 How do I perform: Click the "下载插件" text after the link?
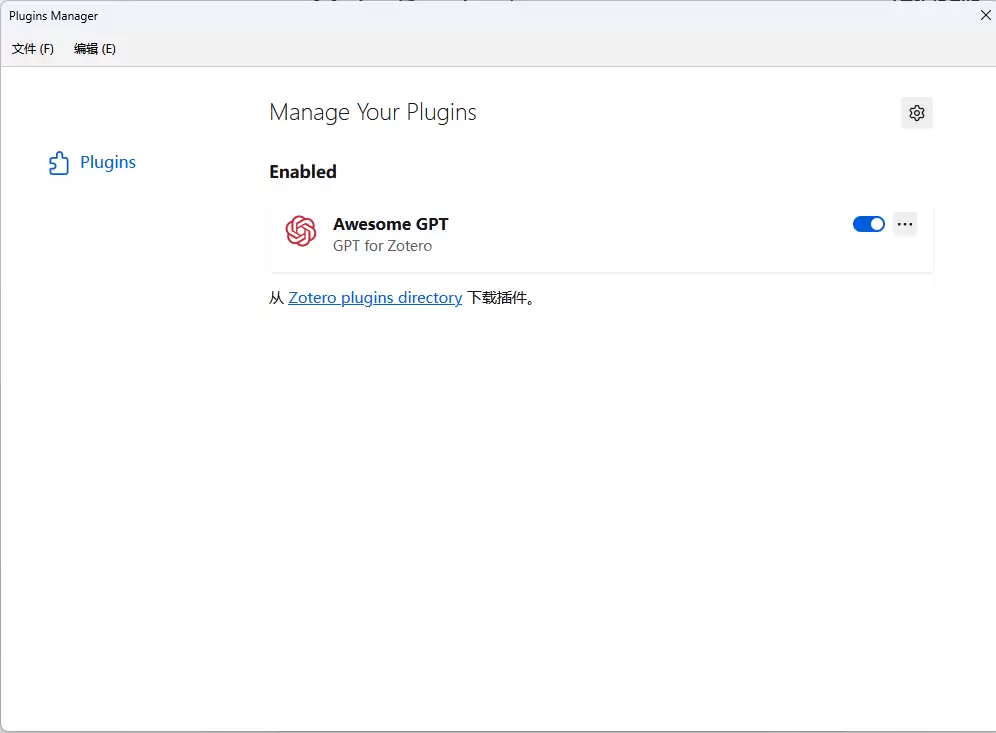pos(497,298)
